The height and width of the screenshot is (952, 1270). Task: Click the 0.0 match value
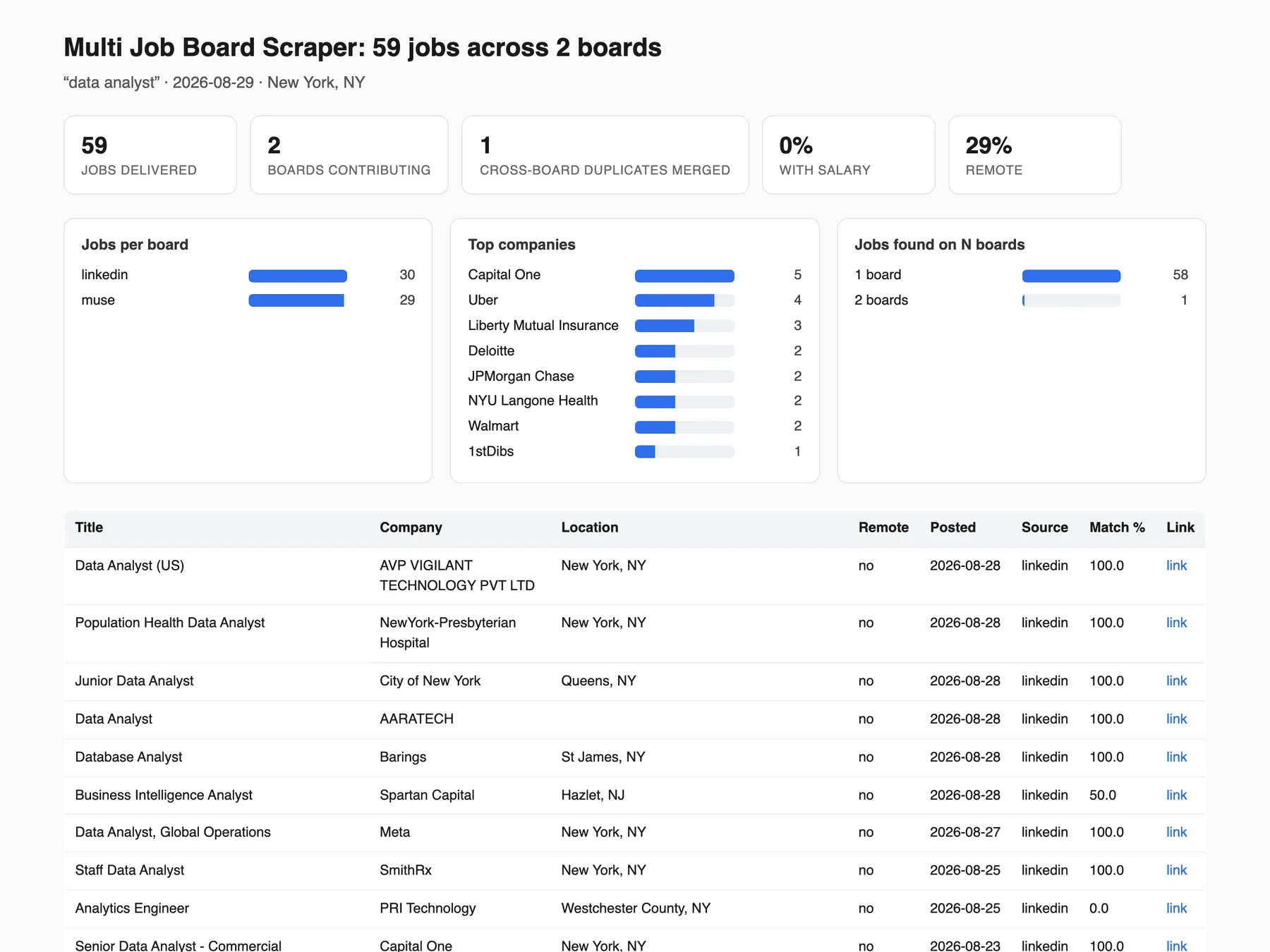pyautogui.click(x=1099, y=908)
